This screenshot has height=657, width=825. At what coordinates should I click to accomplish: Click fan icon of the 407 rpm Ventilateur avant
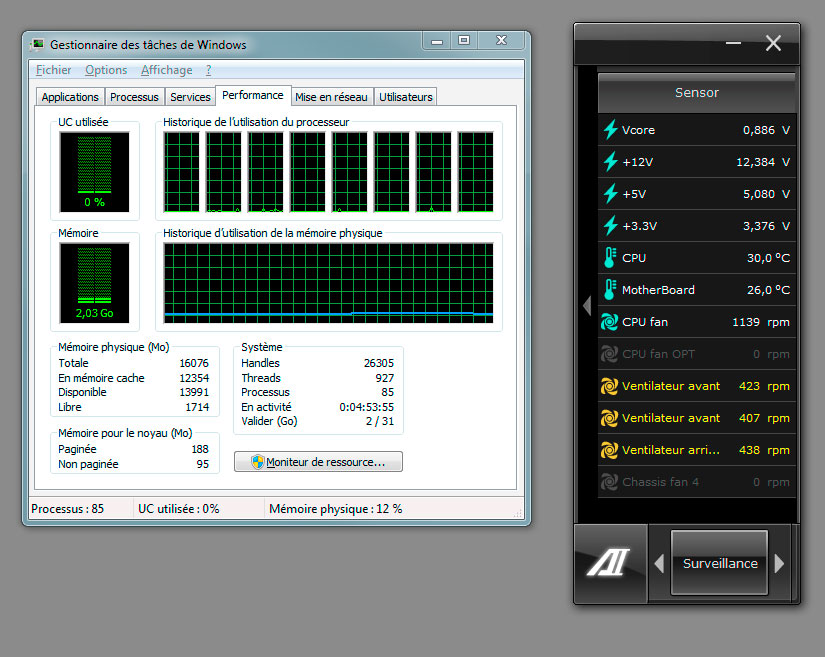click(609, 418)
